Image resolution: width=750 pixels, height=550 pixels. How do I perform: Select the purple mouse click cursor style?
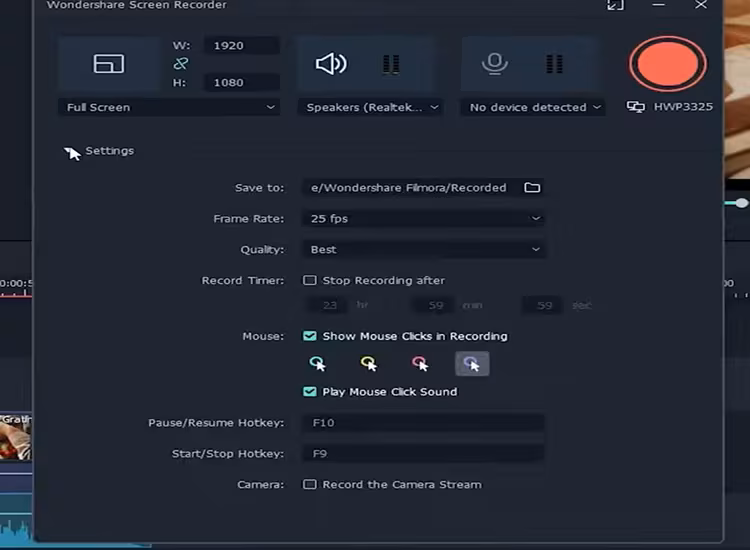[472, 363]
